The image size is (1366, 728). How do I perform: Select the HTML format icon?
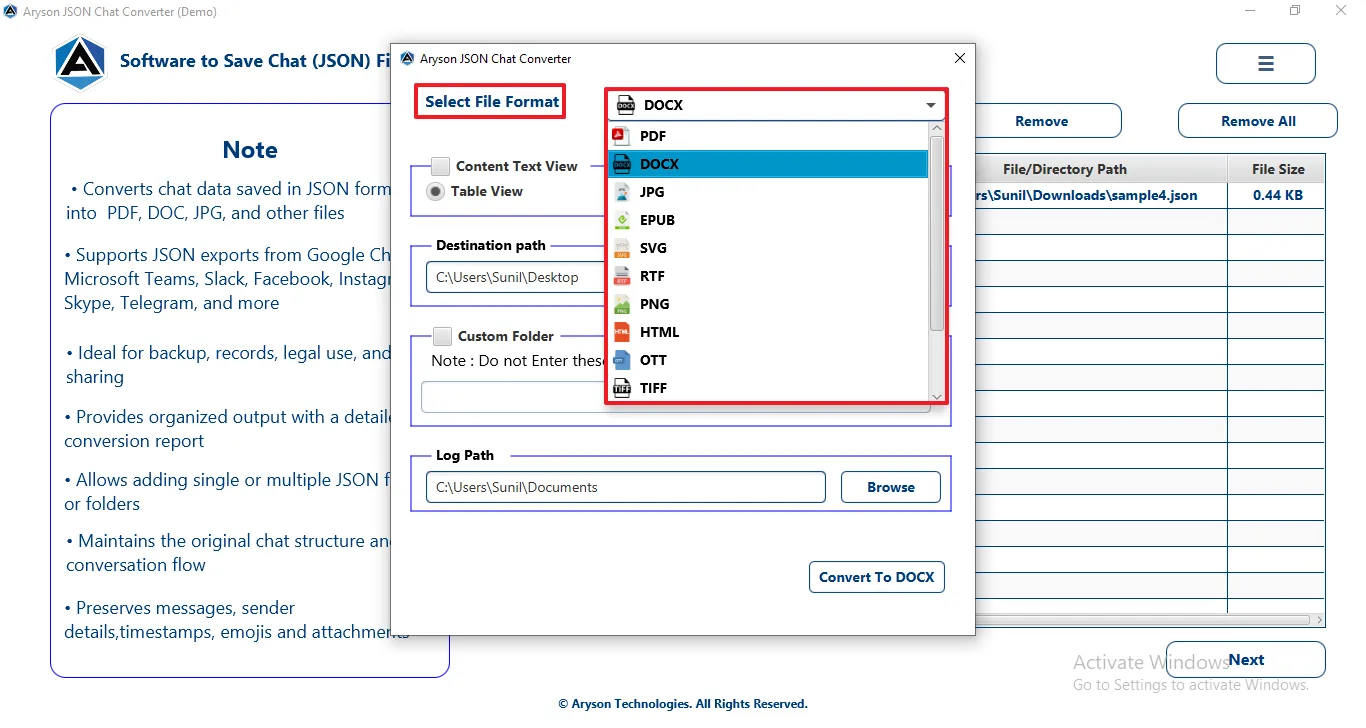click(x=622, y=332)
